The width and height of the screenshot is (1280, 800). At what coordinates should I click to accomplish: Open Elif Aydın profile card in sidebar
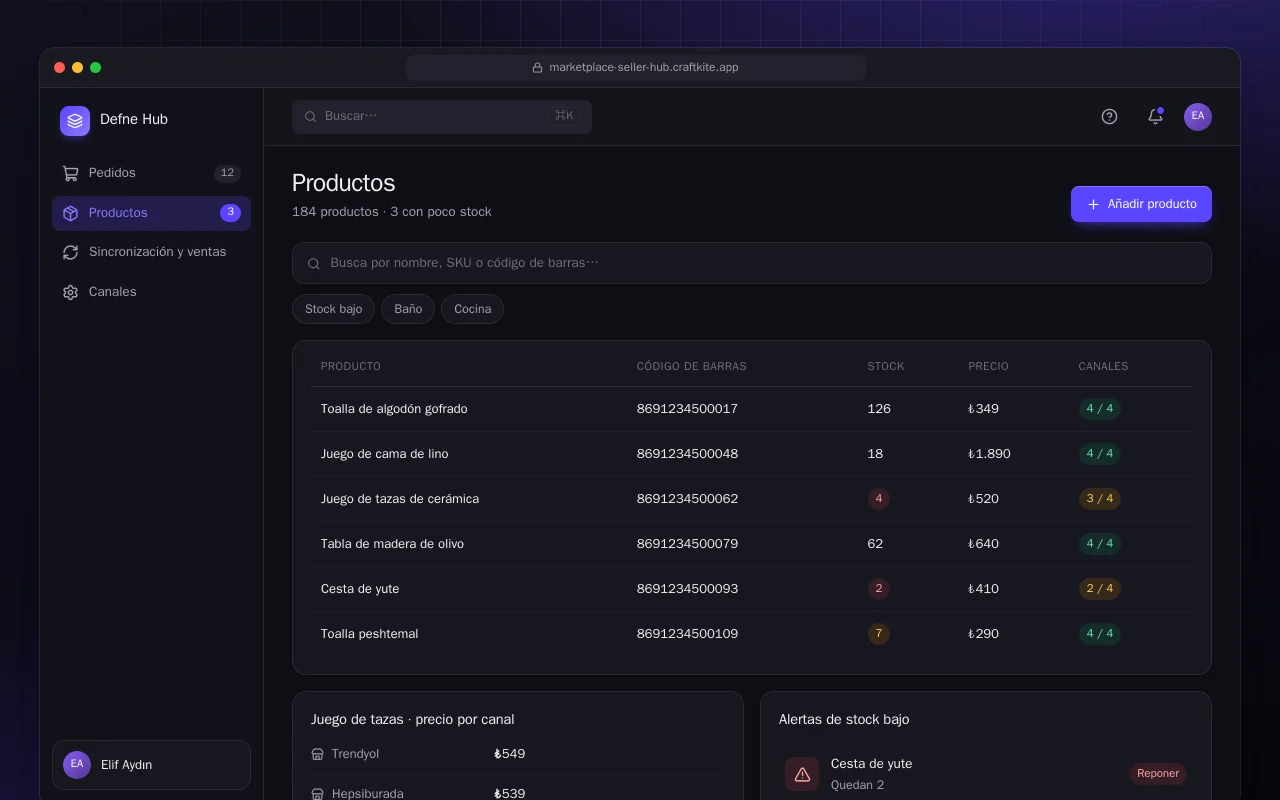point(151,765)
